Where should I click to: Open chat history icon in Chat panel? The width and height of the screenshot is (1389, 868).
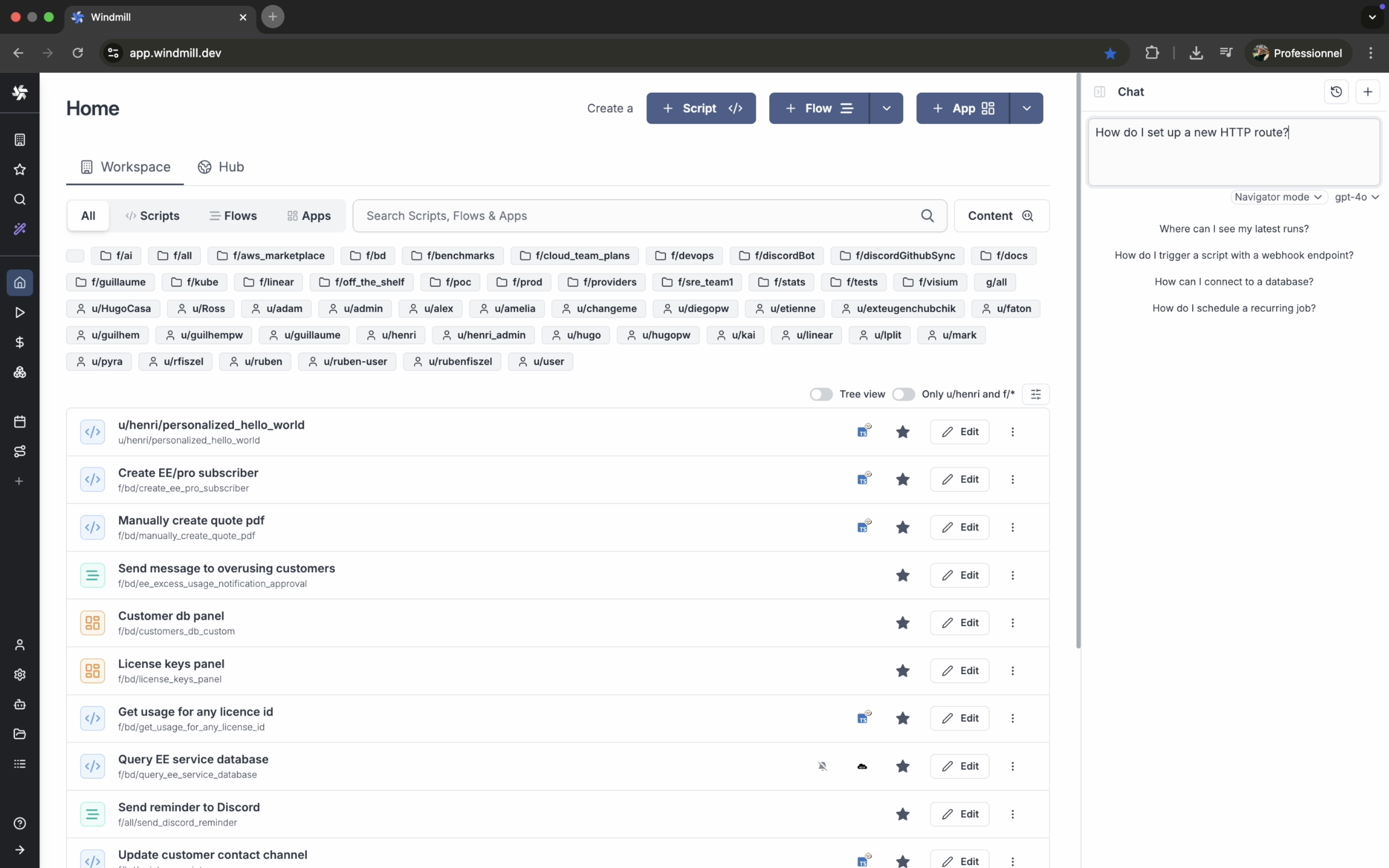[1336, 92]
